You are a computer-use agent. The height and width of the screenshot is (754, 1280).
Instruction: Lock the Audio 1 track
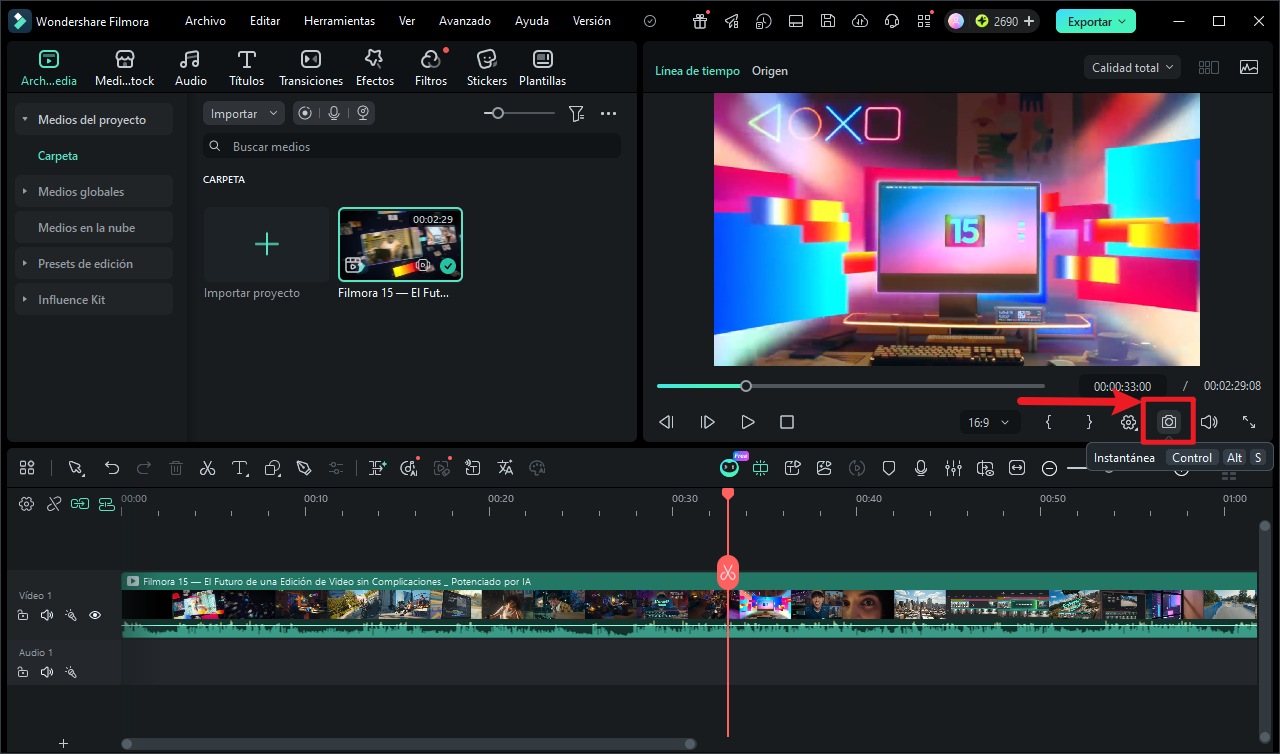pyautogui.click(x=23, y=672)
